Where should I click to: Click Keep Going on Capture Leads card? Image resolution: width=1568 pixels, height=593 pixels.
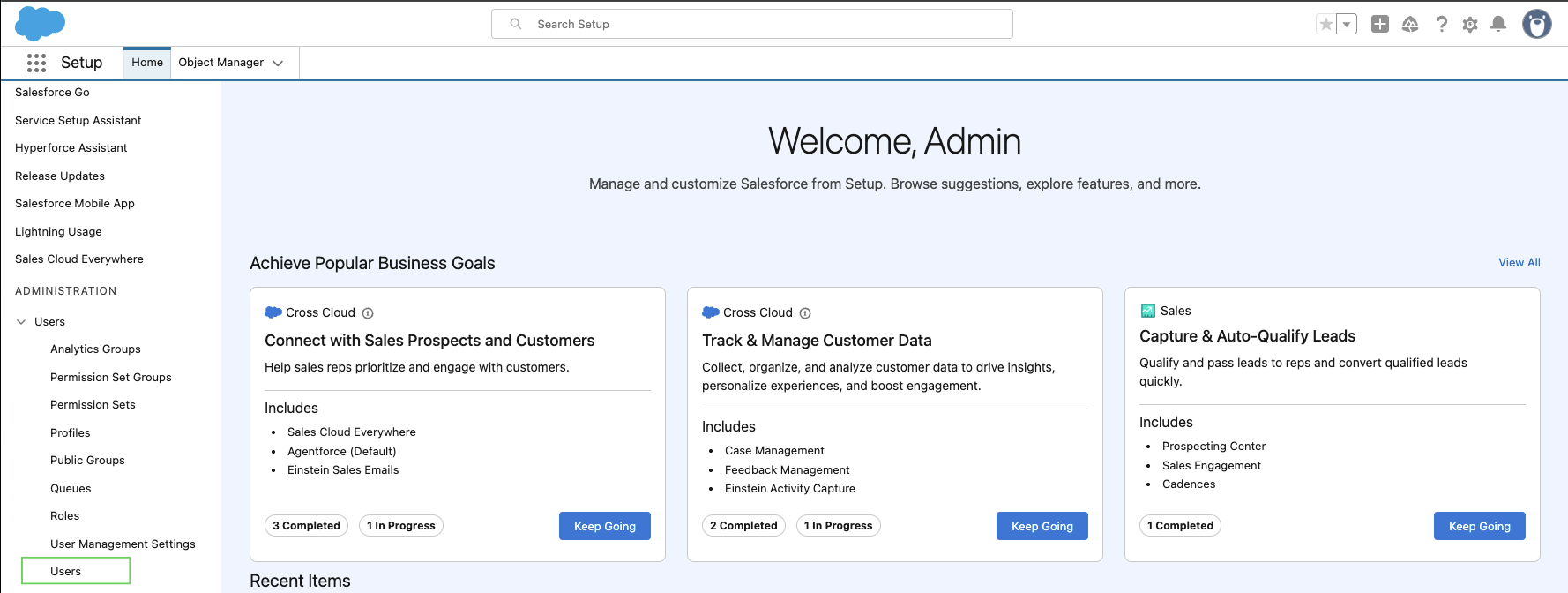click(x=1480, y=526)
